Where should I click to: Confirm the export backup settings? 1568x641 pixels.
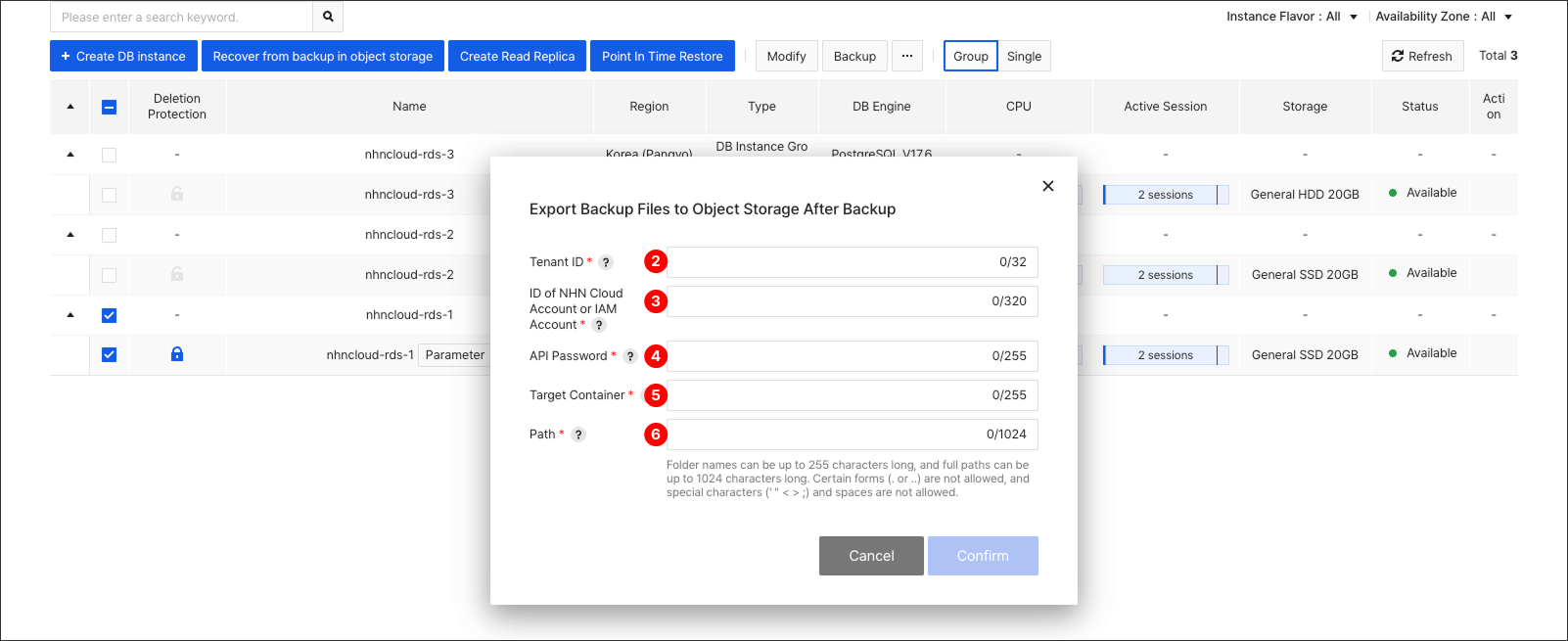[x=983, y=556]
